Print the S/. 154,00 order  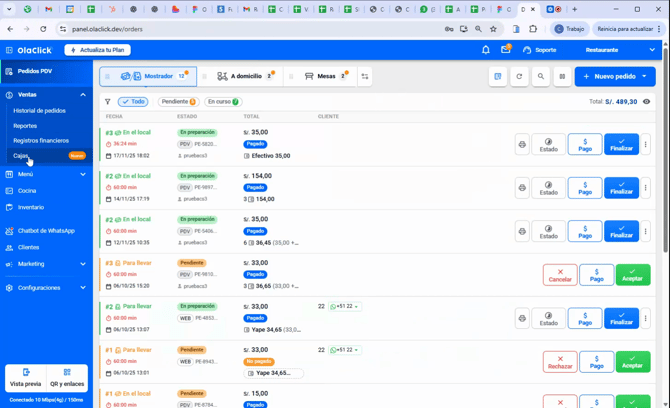pos(522,188)
